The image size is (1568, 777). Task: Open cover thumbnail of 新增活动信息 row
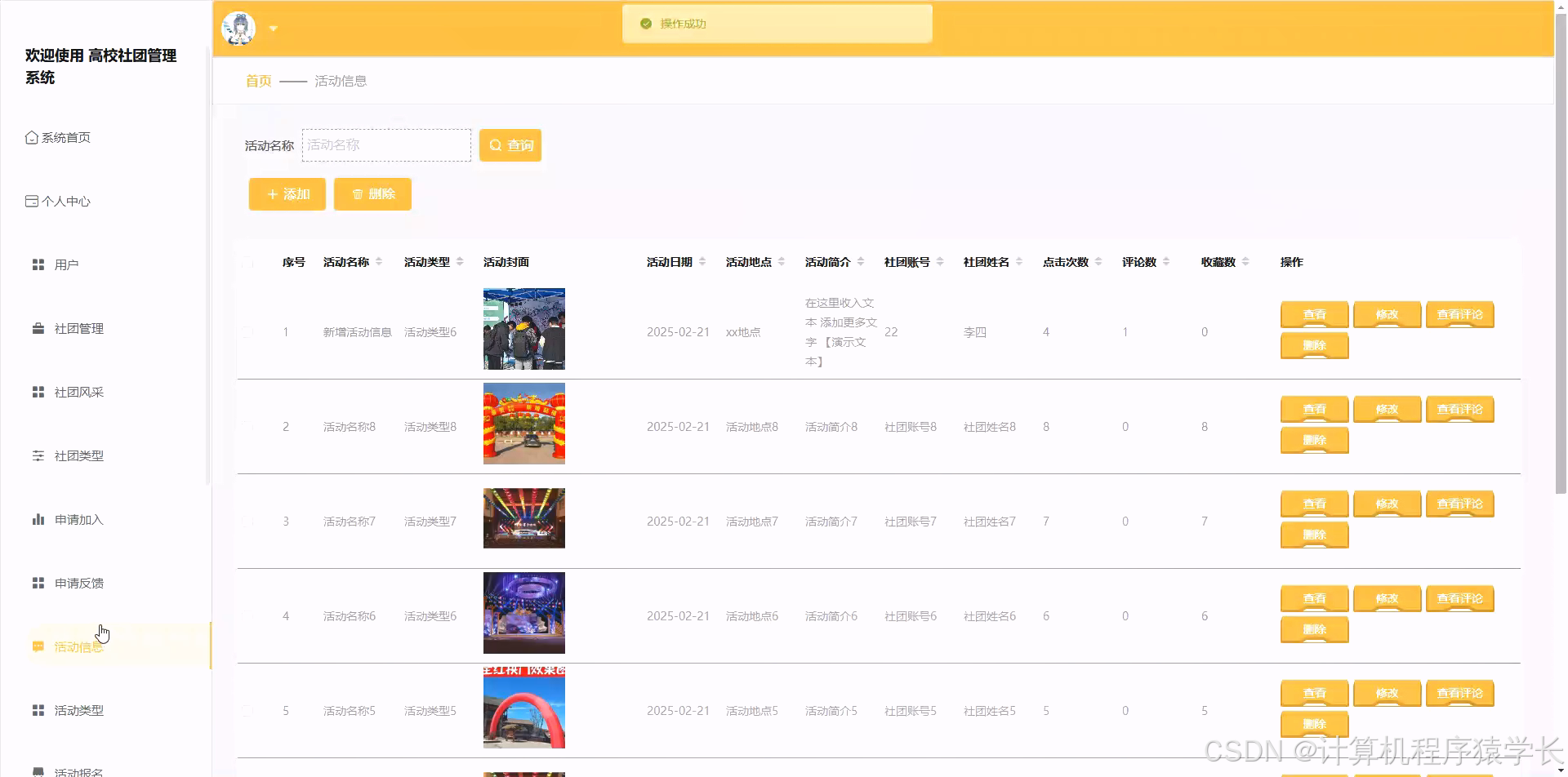(x=524, y=329)
